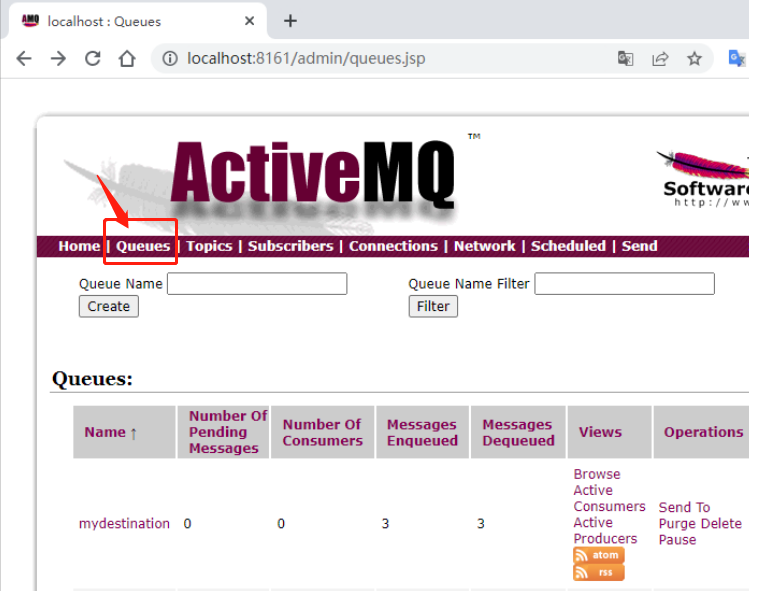Open the Send menu item
773x591 pixels.
coord(639,246)
